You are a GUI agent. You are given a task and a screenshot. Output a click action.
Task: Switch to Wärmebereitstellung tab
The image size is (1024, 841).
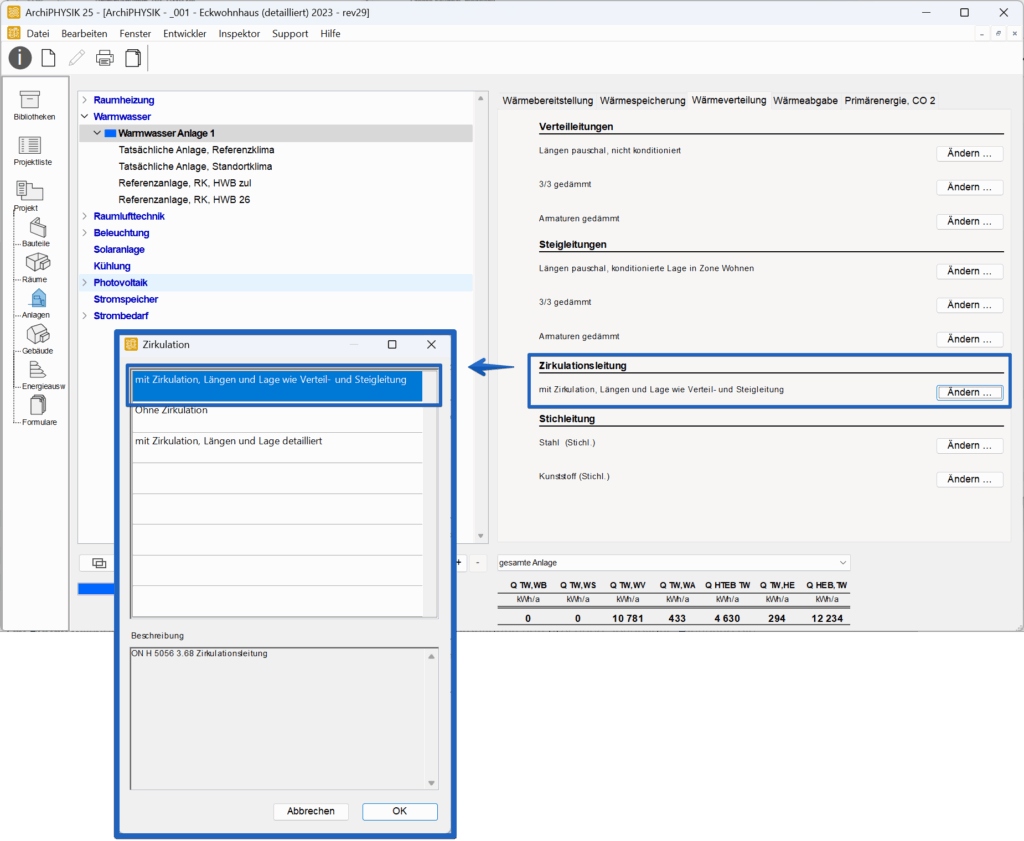pyautogui.click(x=547, y=101)
